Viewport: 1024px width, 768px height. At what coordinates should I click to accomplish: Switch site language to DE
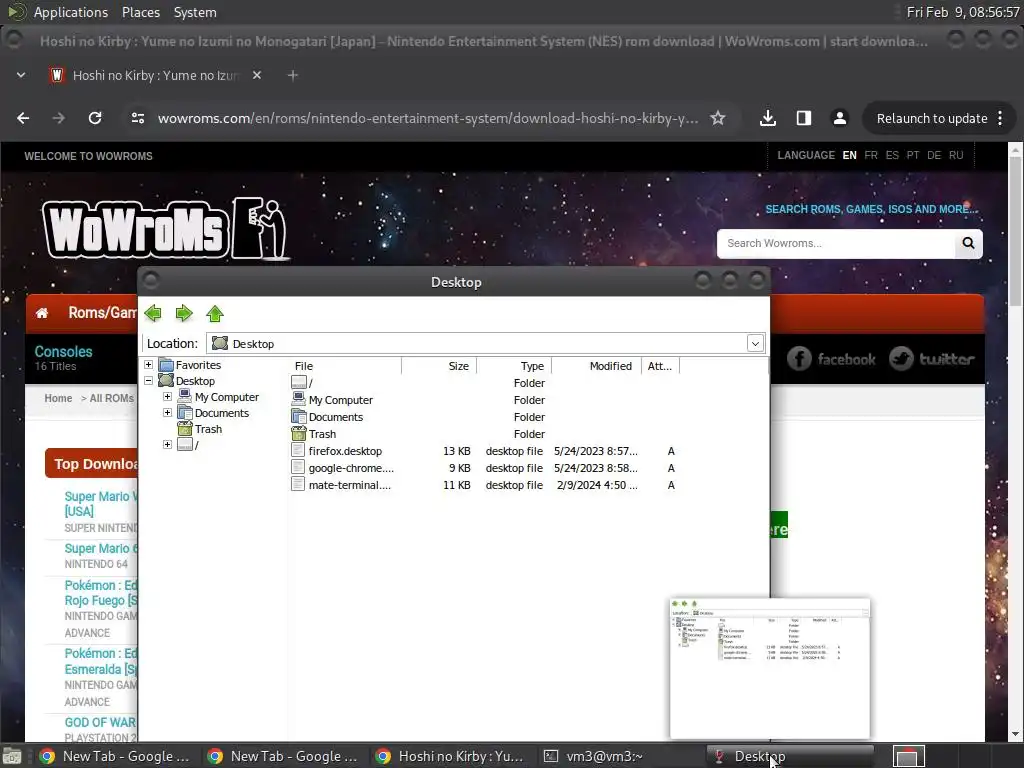tap(934, 155)
